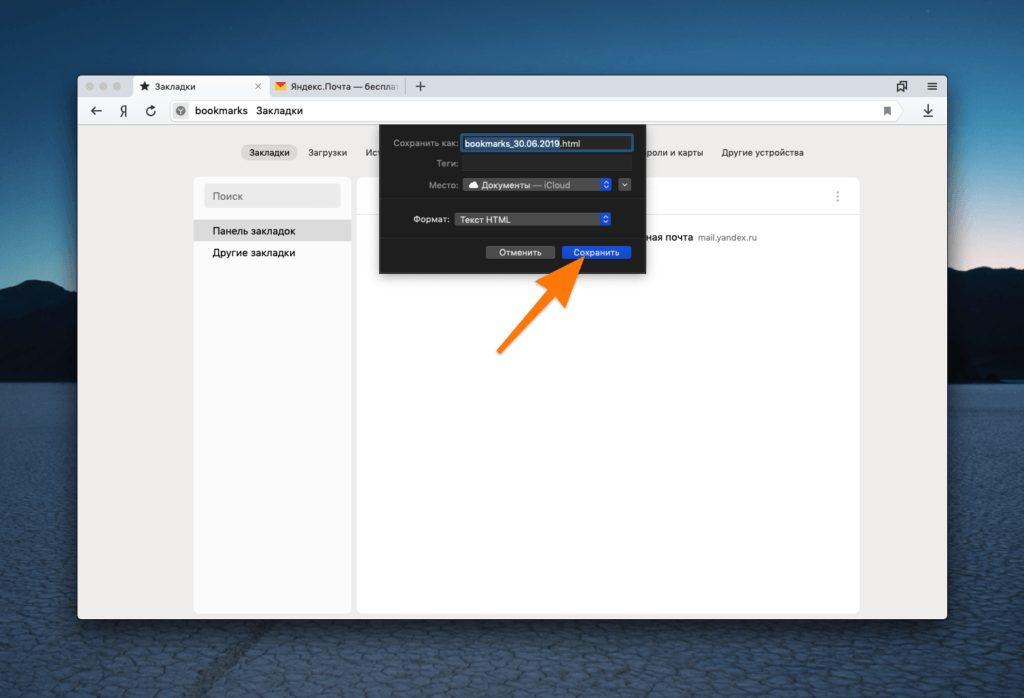Switch to the Загрузки section tab

tap(330, 152)
